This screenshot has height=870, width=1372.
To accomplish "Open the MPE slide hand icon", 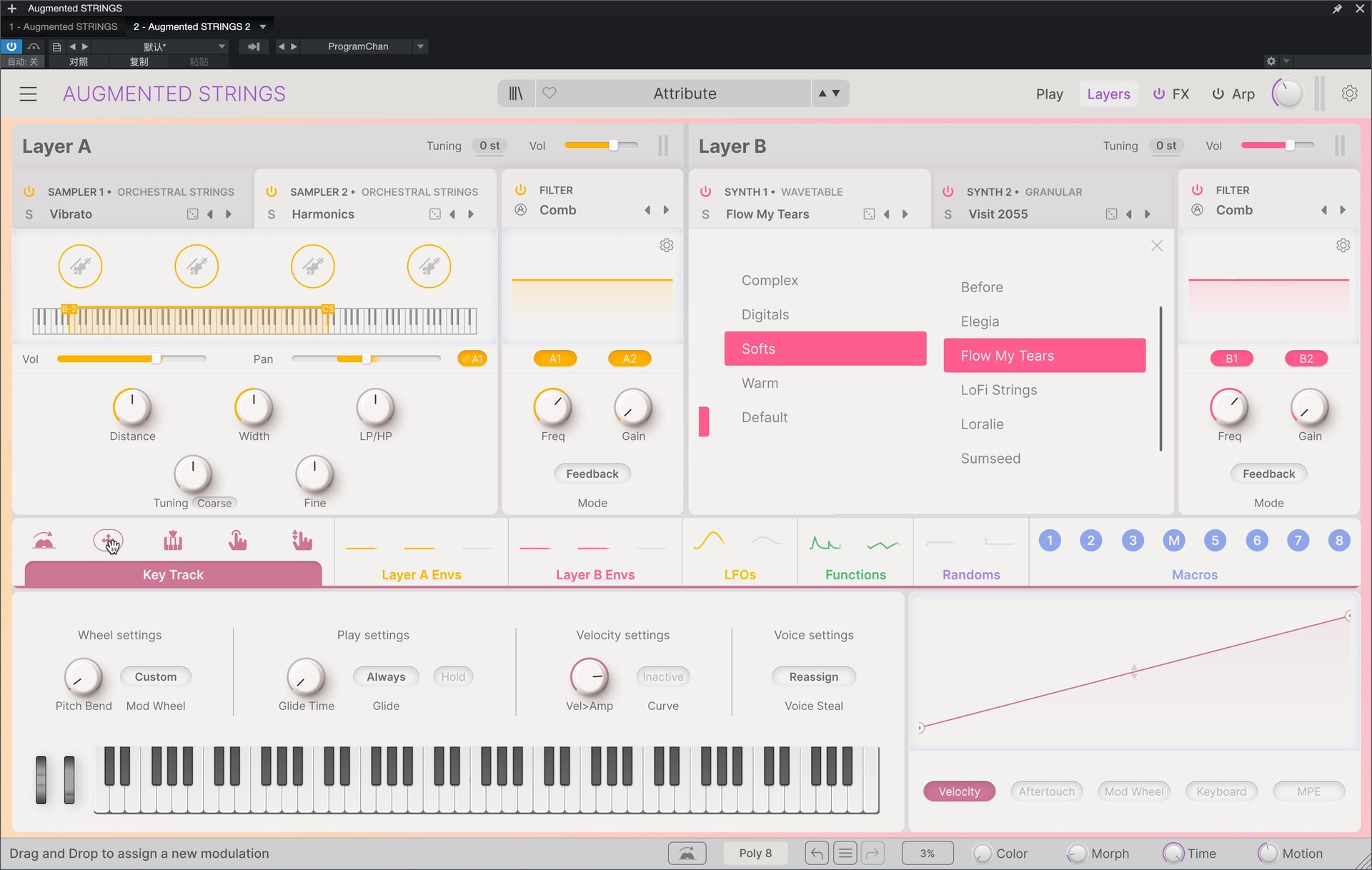I will click(302, 541).
